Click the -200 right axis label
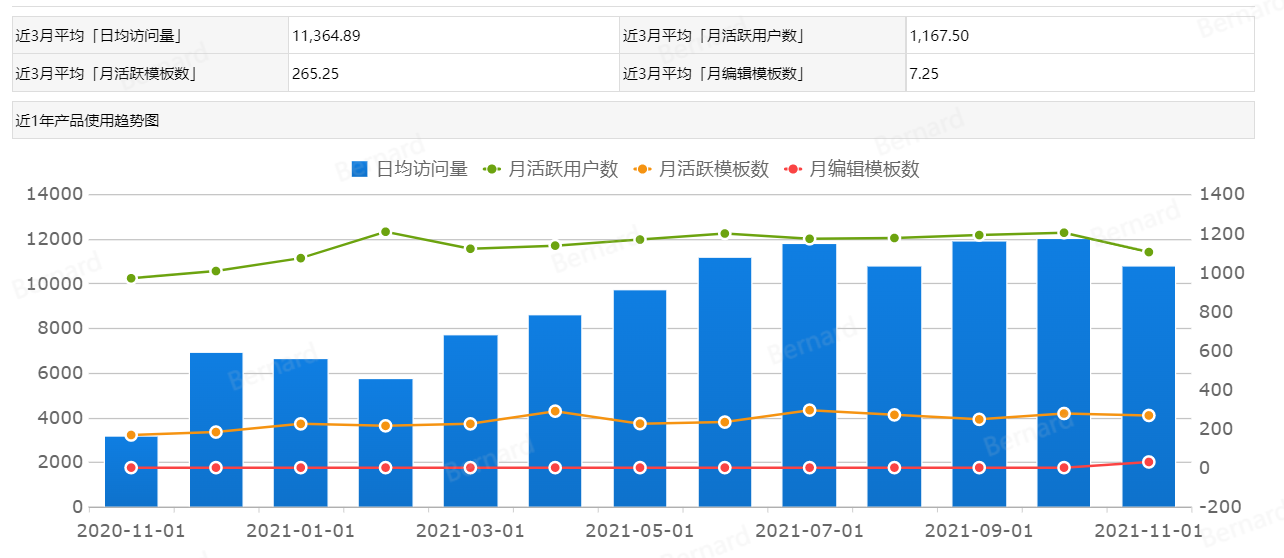Image resolution: width=1284 pixels, height=558 pixels. [x=1221, y=507]
